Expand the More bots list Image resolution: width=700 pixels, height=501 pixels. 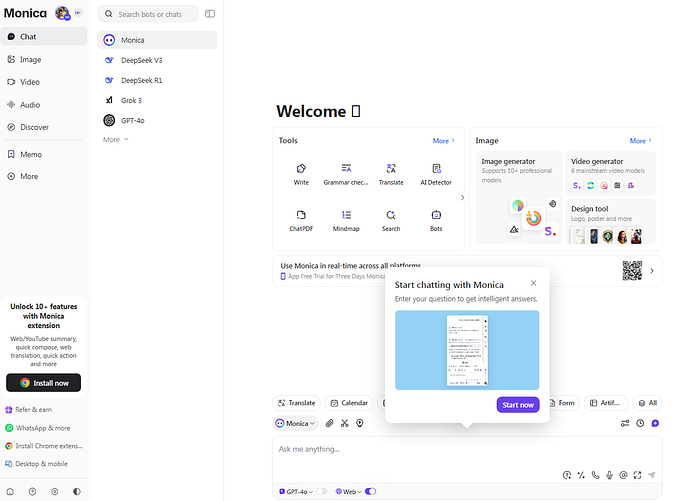116,139
